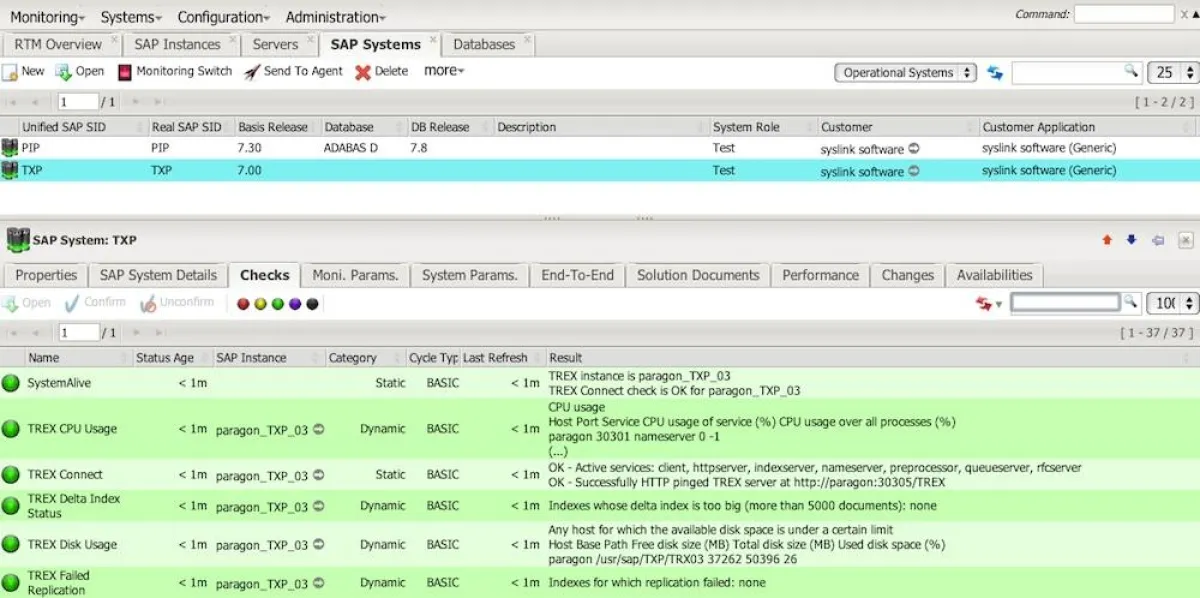Toggle the purple status filter dot
1200x598 pixels.
[296, 303]
